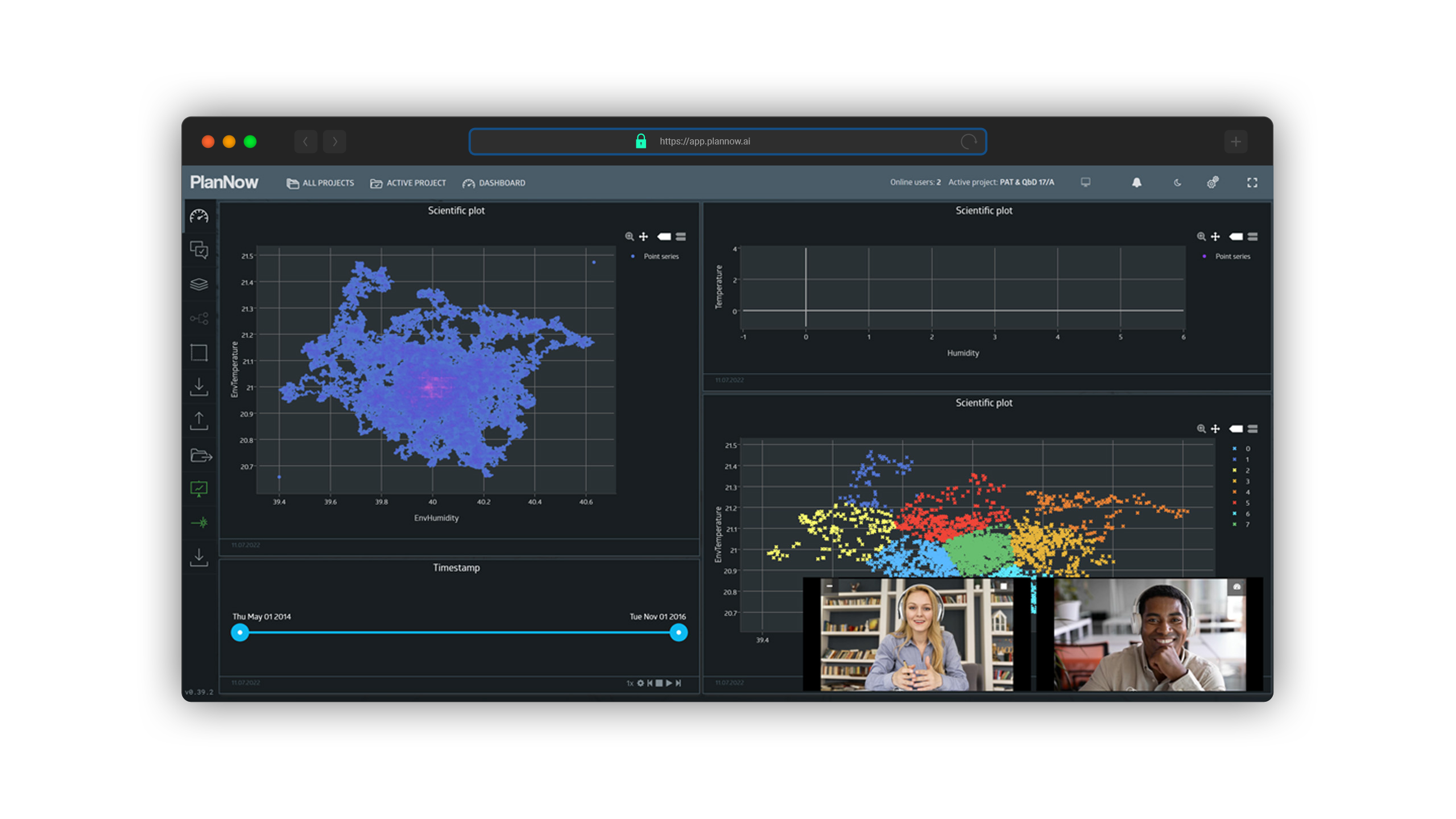Toggle cluster 7 legend entry
1456x819 pixels.
[x=1241, y=524]
